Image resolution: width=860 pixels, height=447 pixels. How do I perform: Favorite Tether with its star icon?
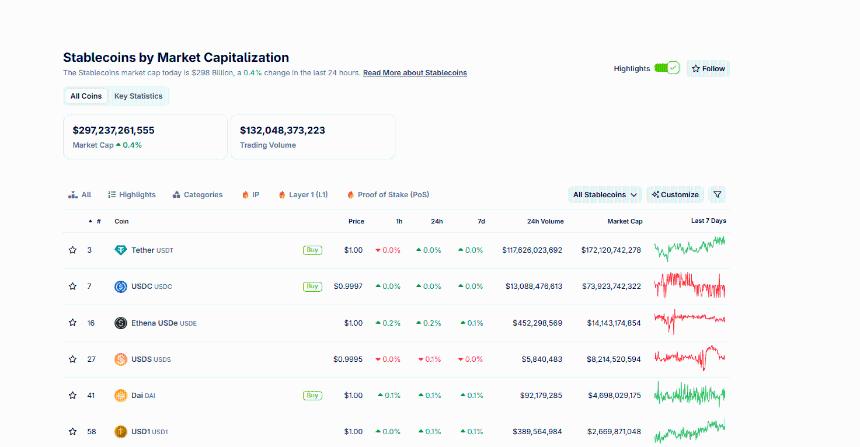72,250
